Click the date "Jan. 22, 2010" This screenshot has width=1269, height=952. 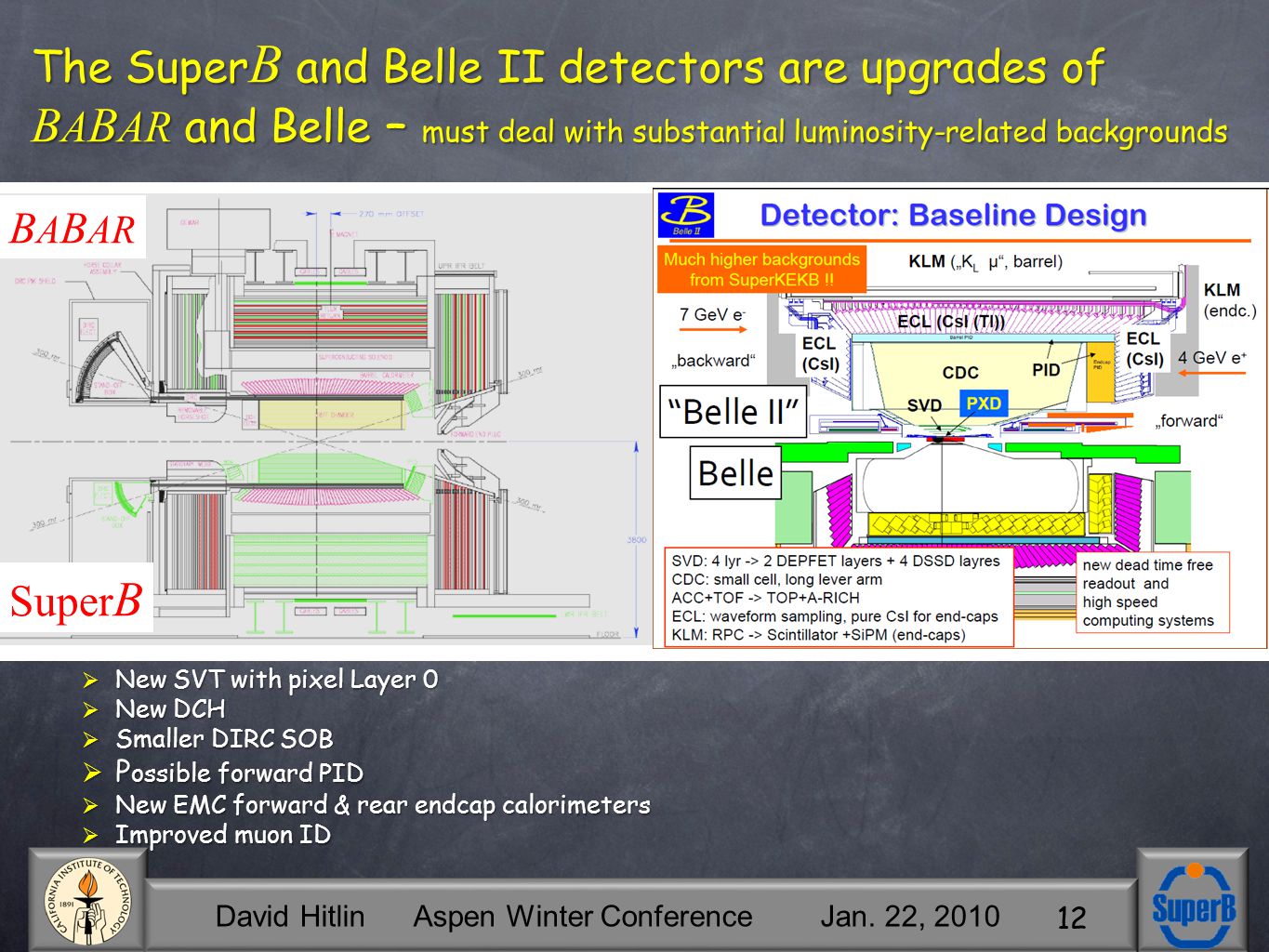[909, 917]
